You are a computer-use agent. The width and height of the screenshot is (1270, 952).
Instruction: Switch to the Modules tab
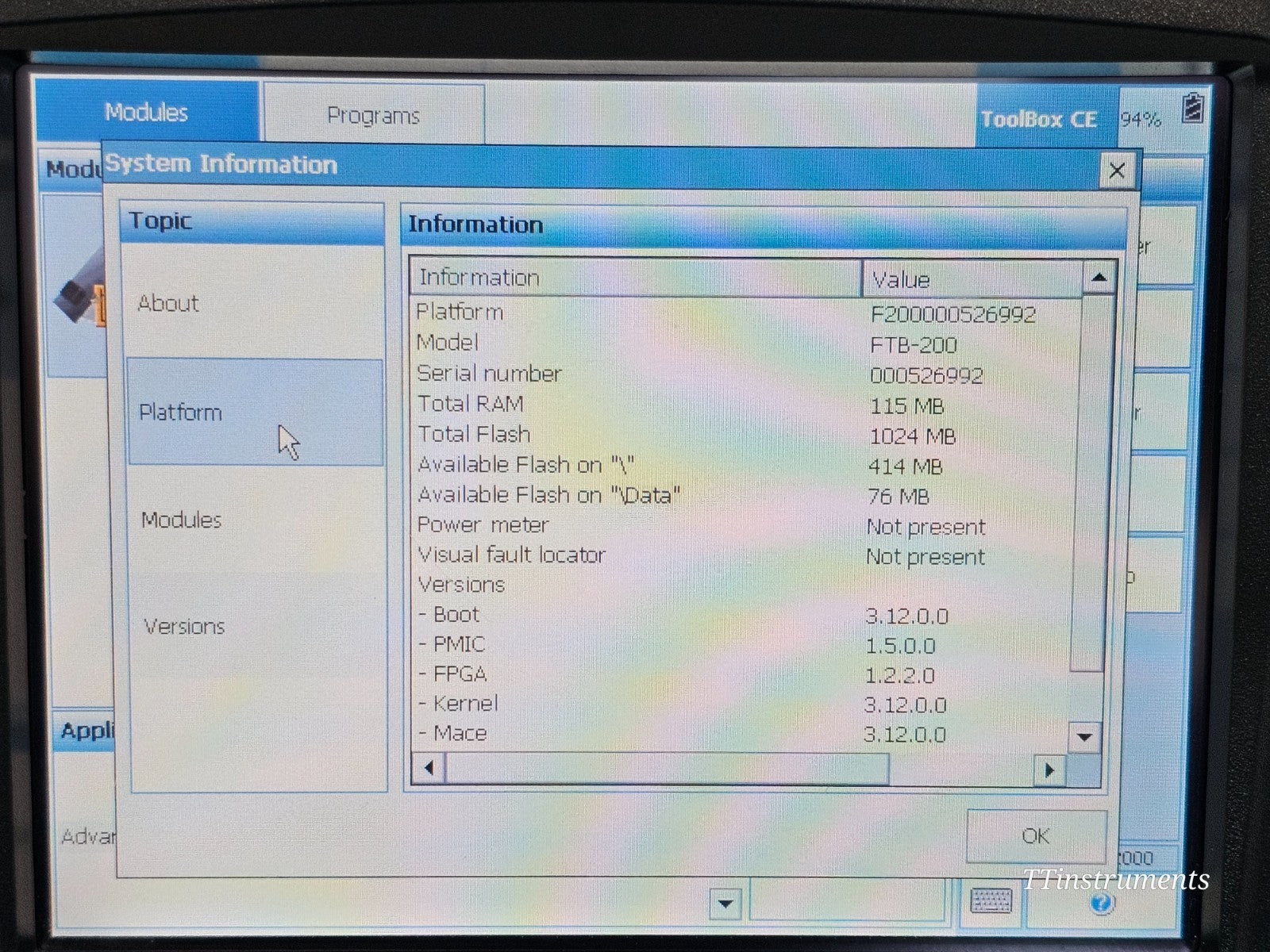click(x=147, y=112)
